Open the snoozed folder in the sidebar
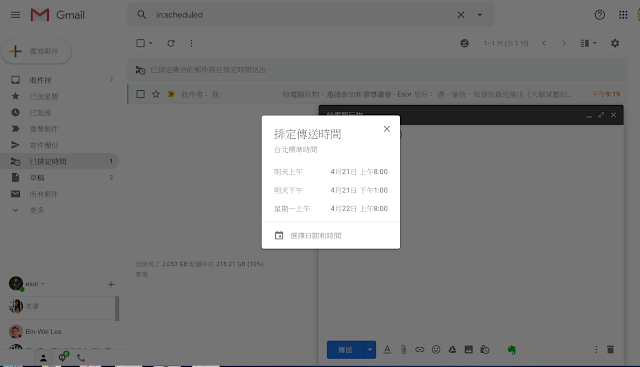The height and width of the screenshot is (367, 640). 60,113
